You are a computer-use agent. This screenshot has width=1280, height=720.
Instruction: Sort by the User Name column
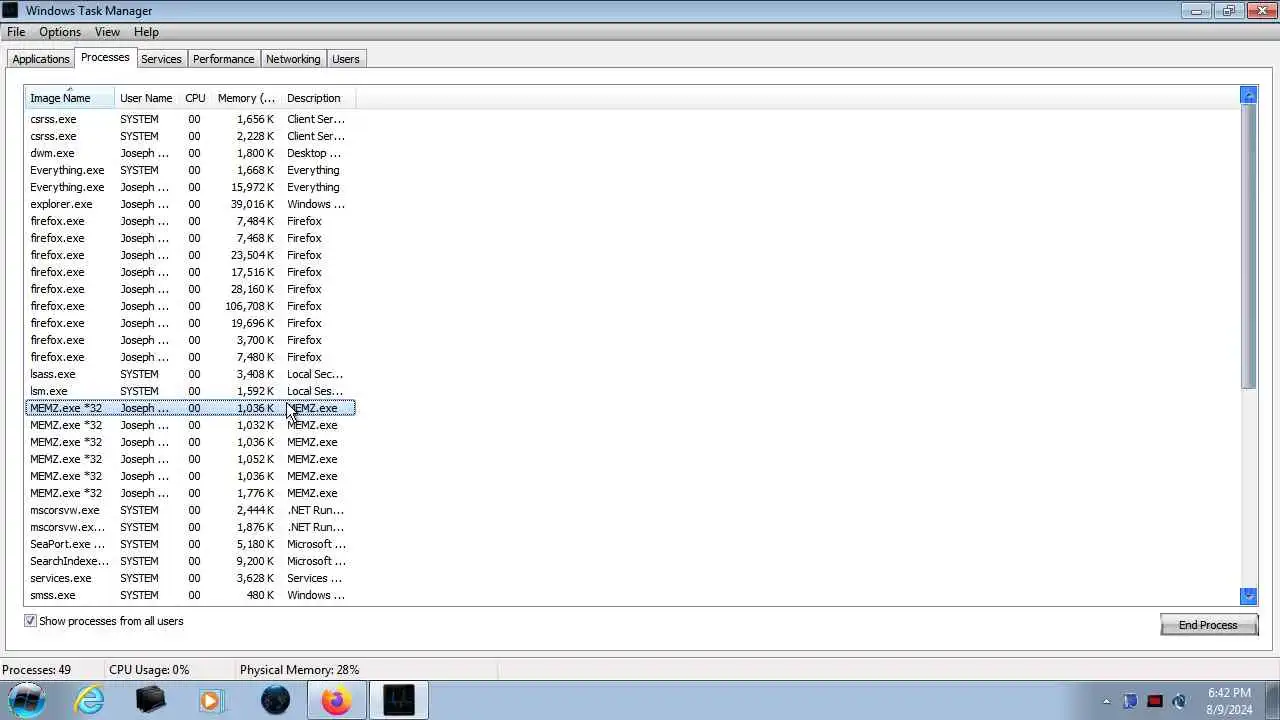(x=146, y=98)
